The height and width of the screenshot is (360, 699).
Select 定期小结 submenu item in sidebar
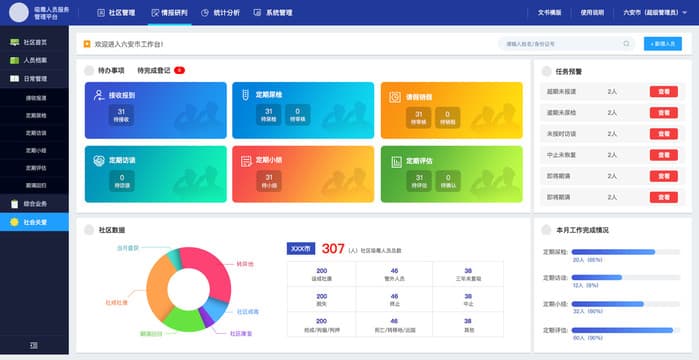click(36, 151)
